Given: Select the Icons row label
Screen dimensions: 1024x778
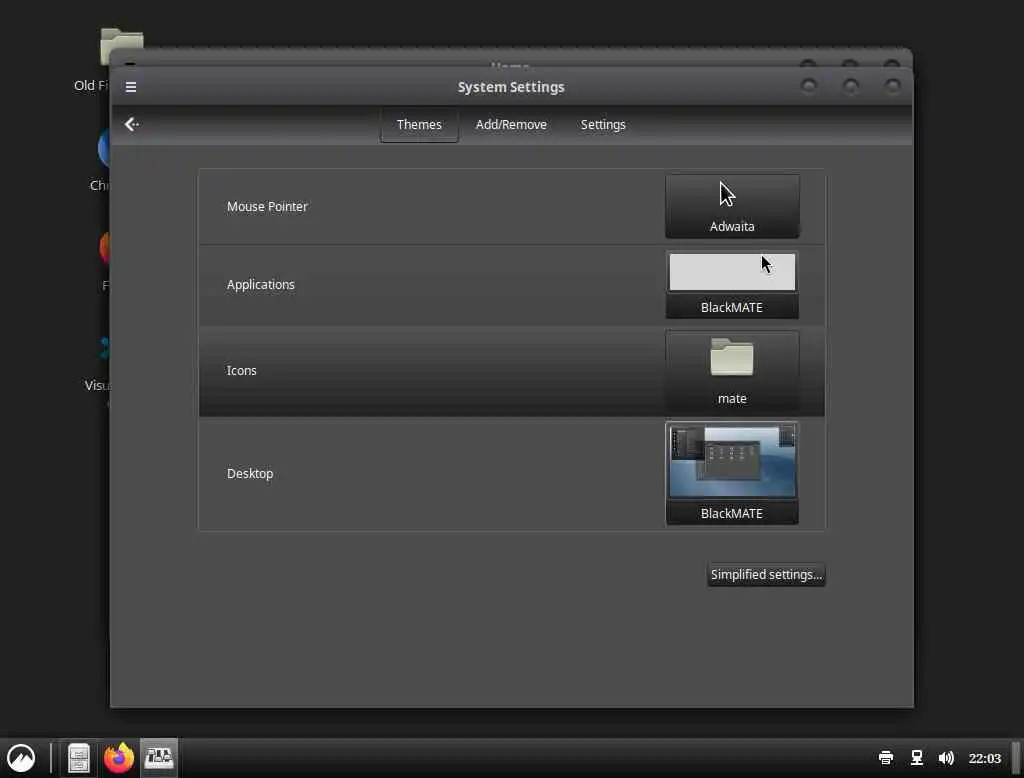Looking at the screenshot, I should point(242,370).
